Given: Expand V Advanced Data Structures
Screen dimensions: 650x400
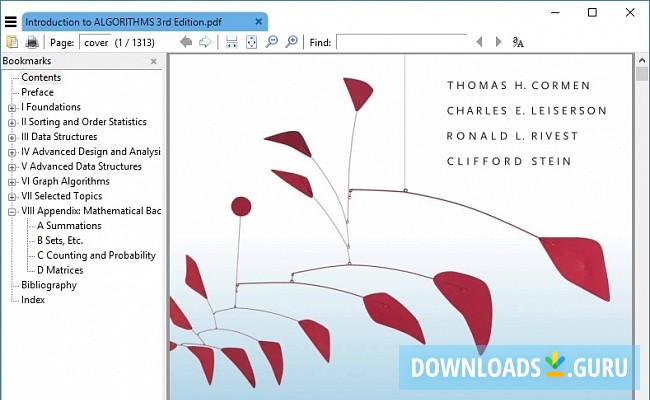Looking at the screenshot, I should 12,167.
